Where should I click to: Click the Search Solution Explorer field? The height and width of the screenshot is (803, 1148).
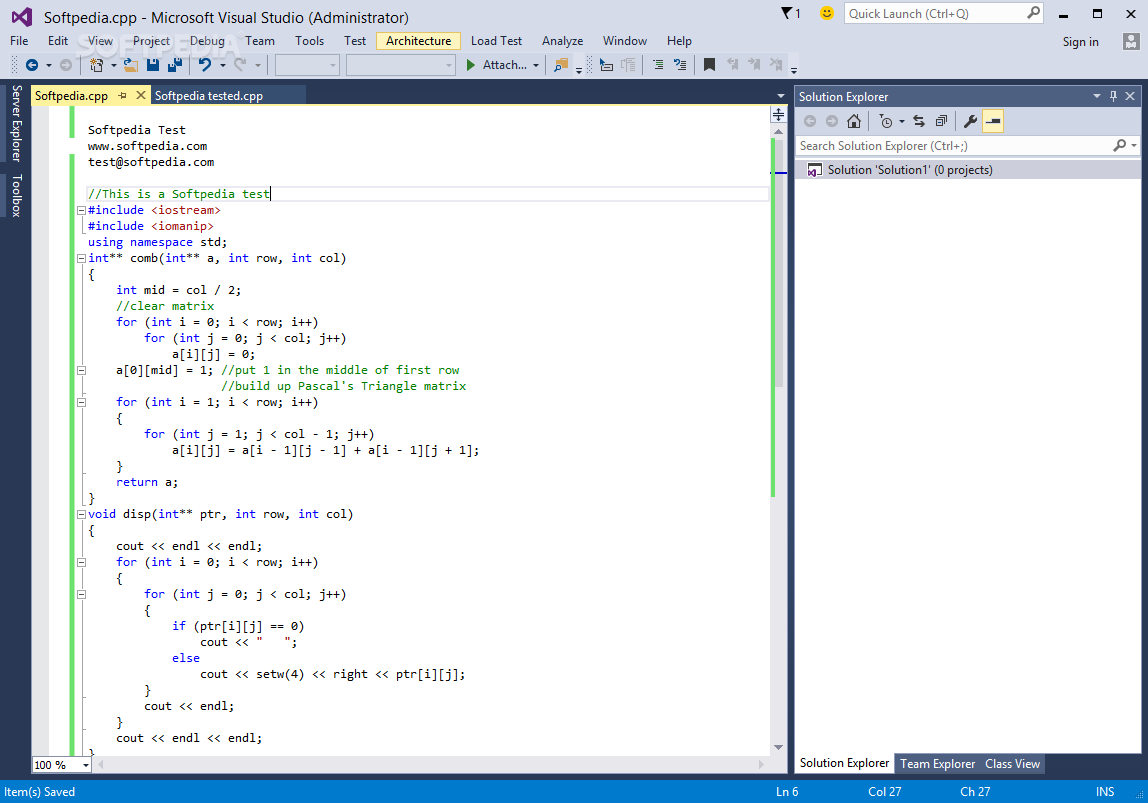point(950,146)
